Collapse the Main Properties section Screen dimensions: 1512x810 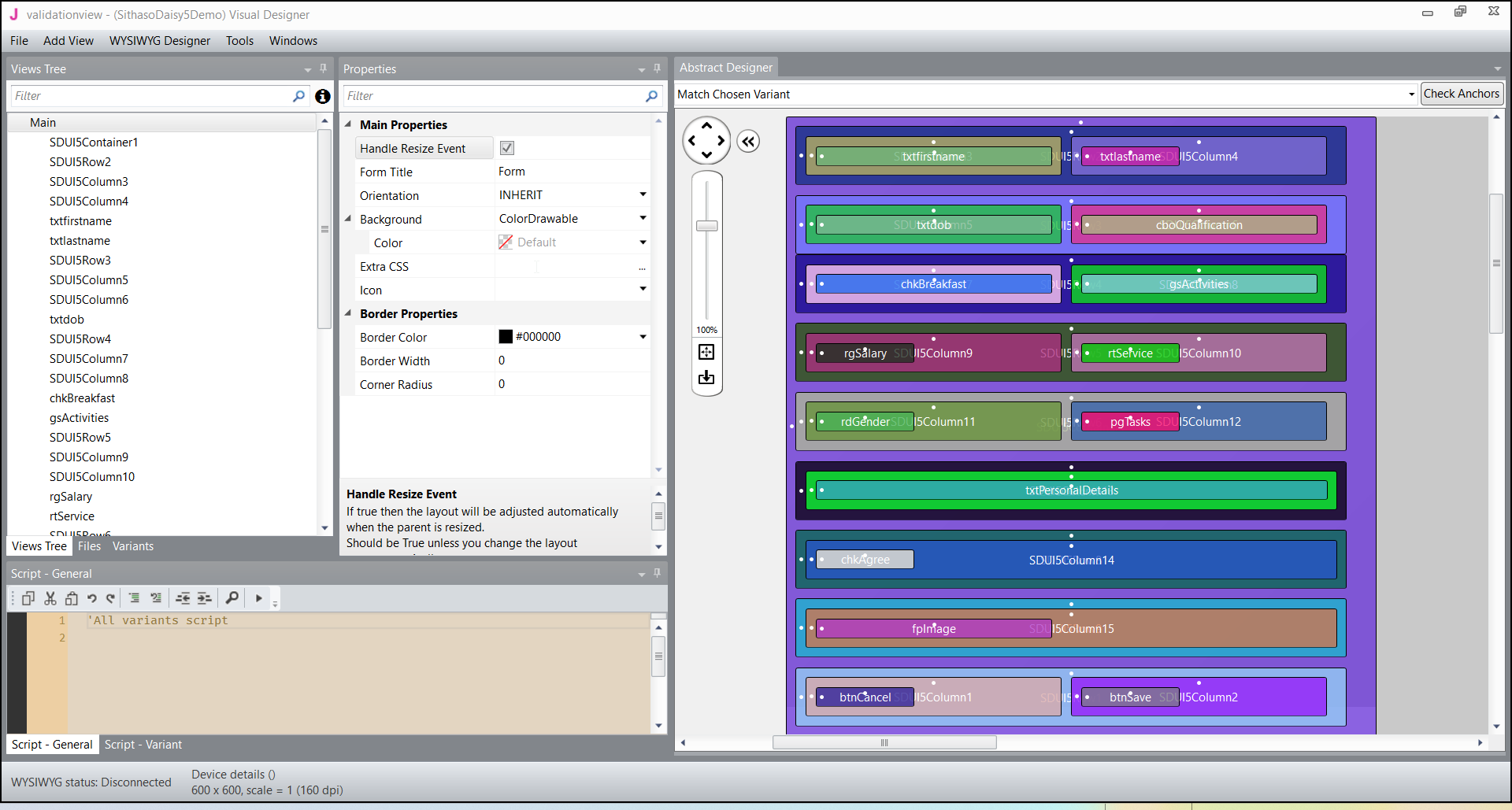pos(348,124)
